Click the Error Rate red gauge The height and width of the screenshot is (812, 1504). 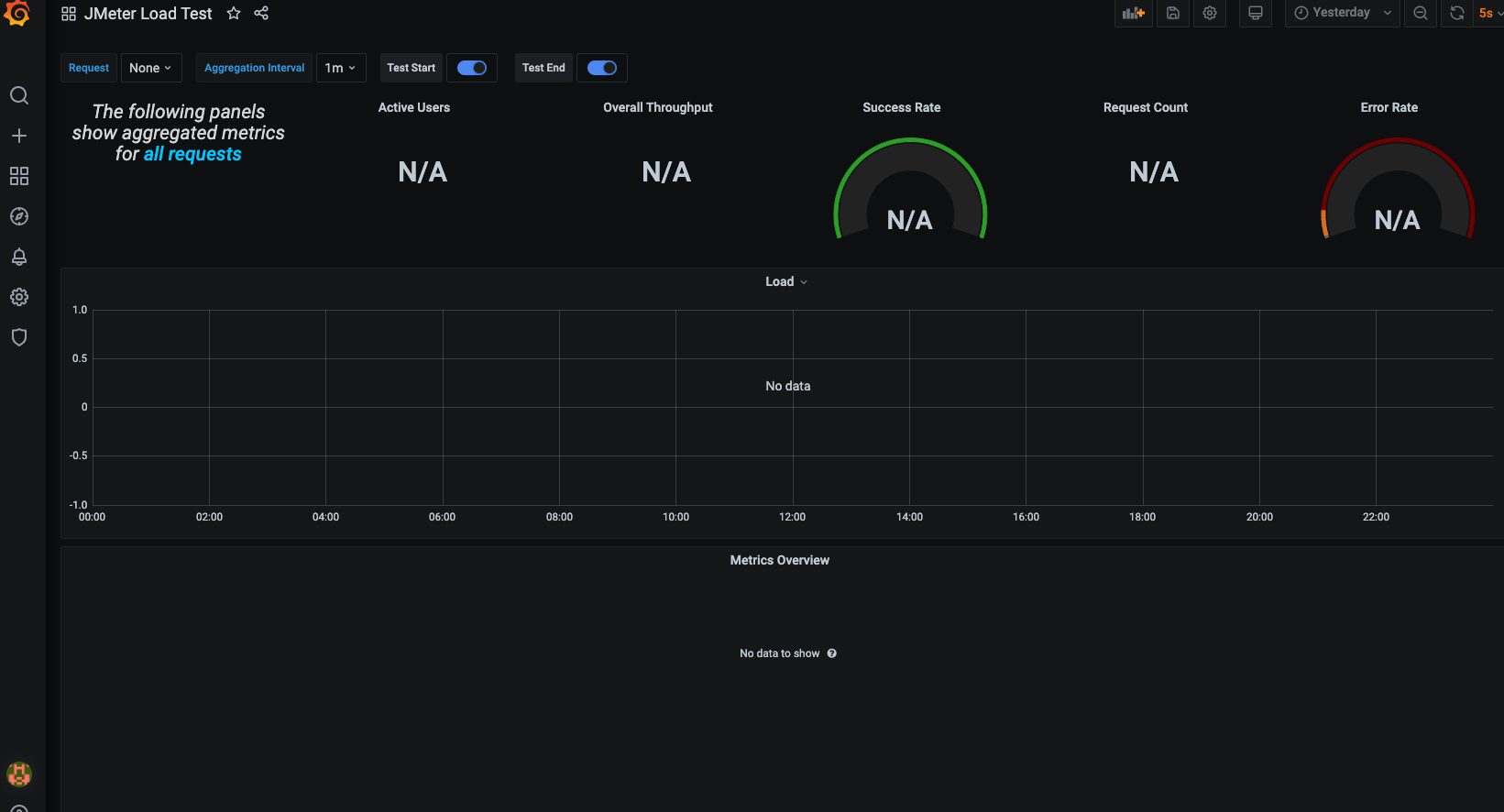1398,189
